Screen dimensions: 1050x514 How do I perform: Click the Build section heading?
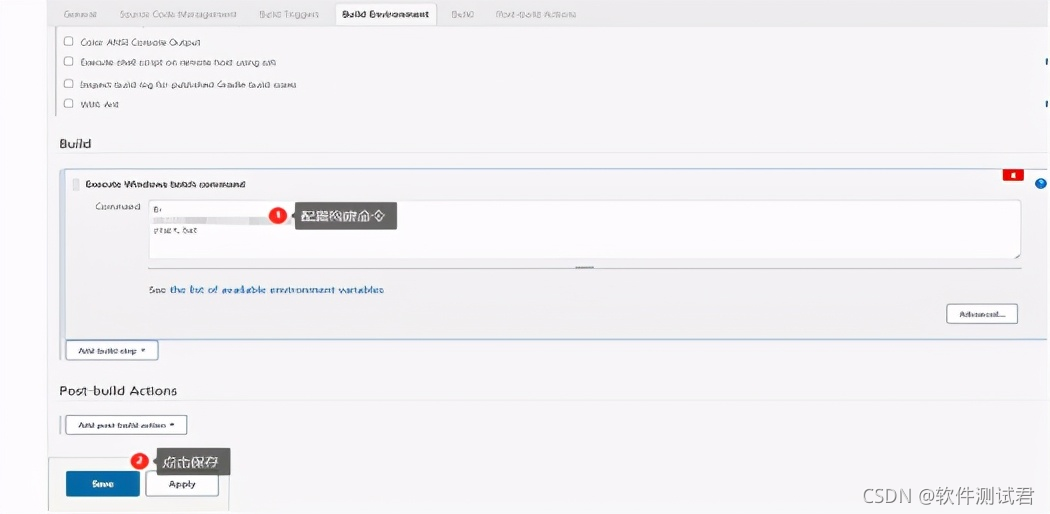click(x=75, y=144)
